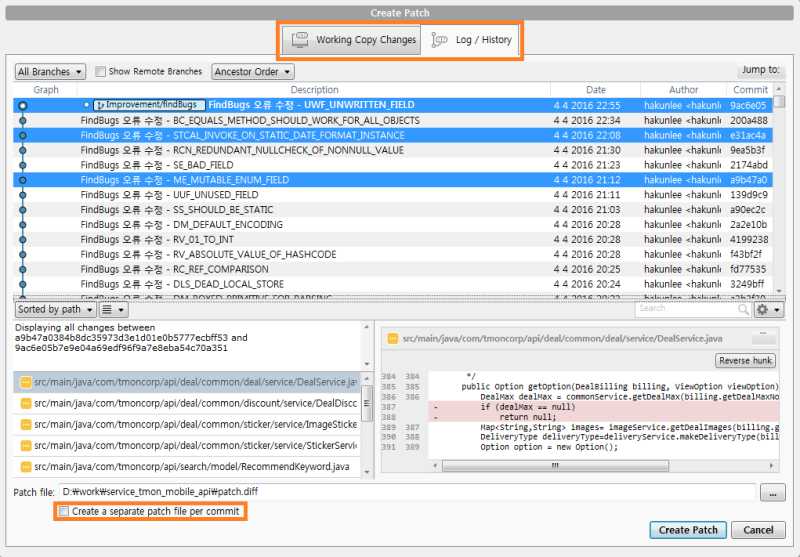
Task: Open diff header options ellipsis button
Action: pyautogui.click(x=763, y=336)
